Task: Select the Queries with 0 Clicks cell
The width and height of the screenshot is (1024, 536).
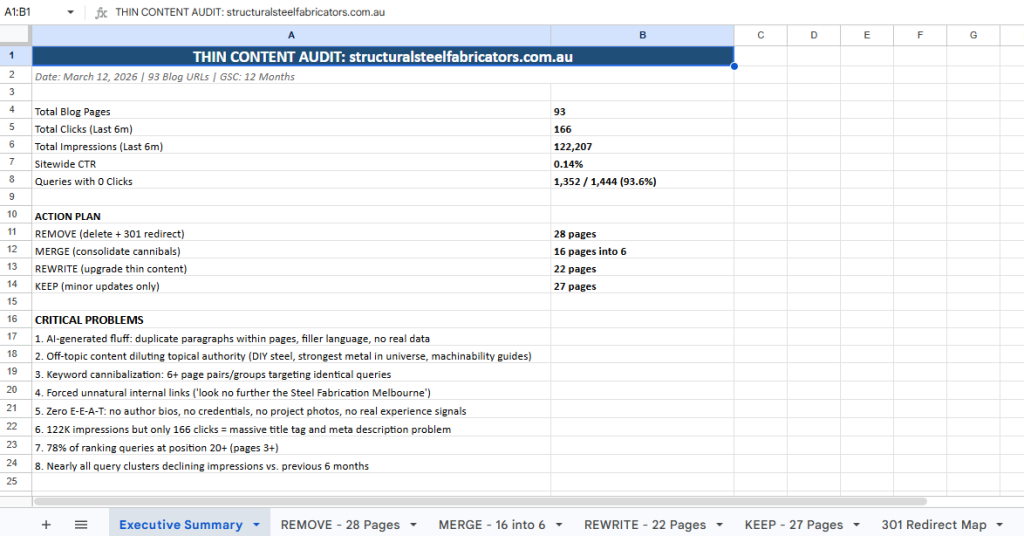Action: pyautogui.click(x=291, y=181)
